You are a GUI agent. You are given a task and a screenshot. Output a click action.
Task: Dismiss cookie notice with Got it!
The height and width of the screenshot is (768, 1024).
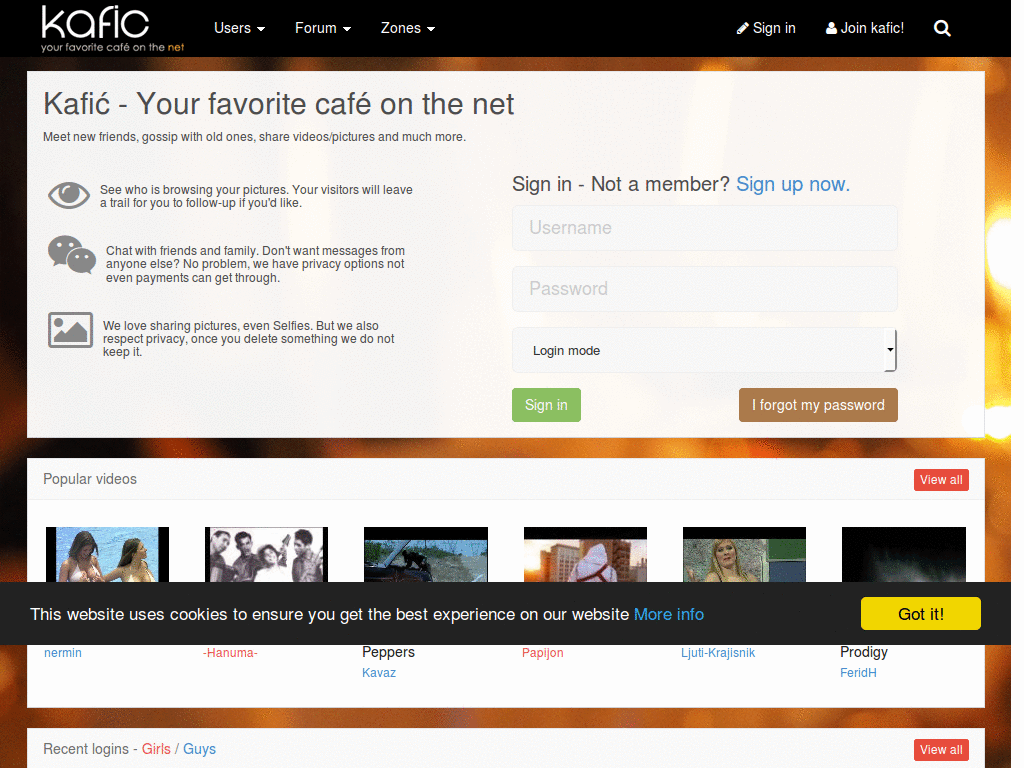coord(920,614)
